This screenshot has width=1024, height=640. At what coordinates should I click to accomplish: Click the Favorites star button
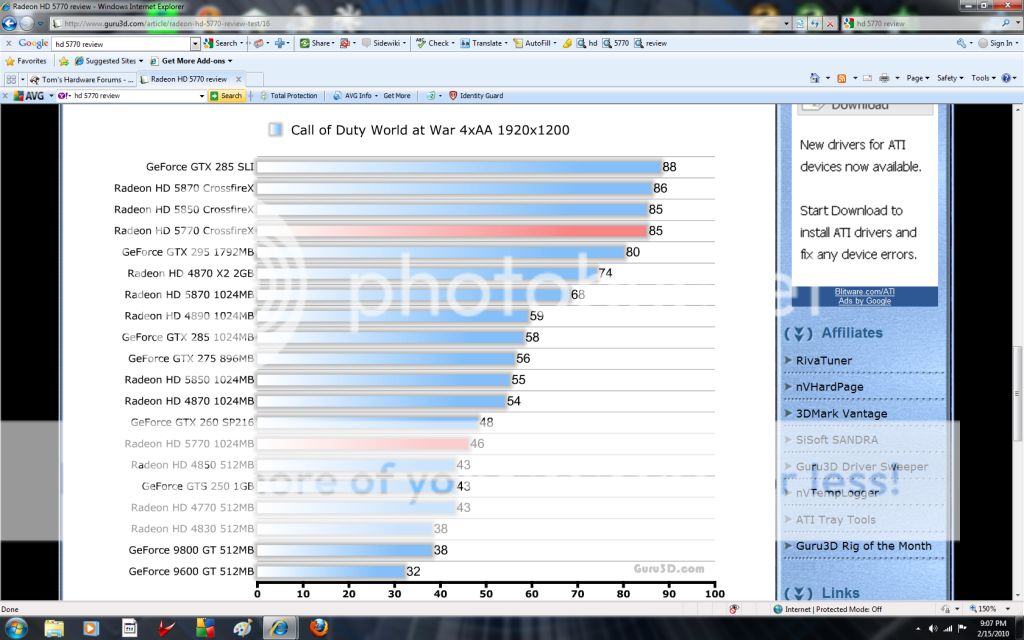(x=26, y=61)
